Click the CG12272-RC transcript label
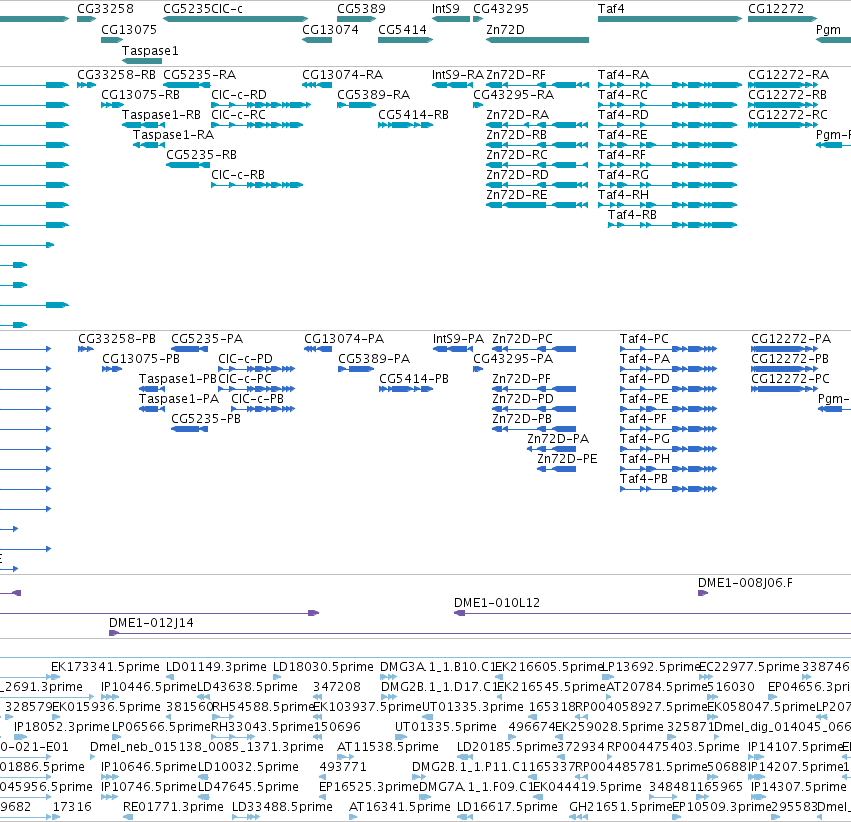 788,114
